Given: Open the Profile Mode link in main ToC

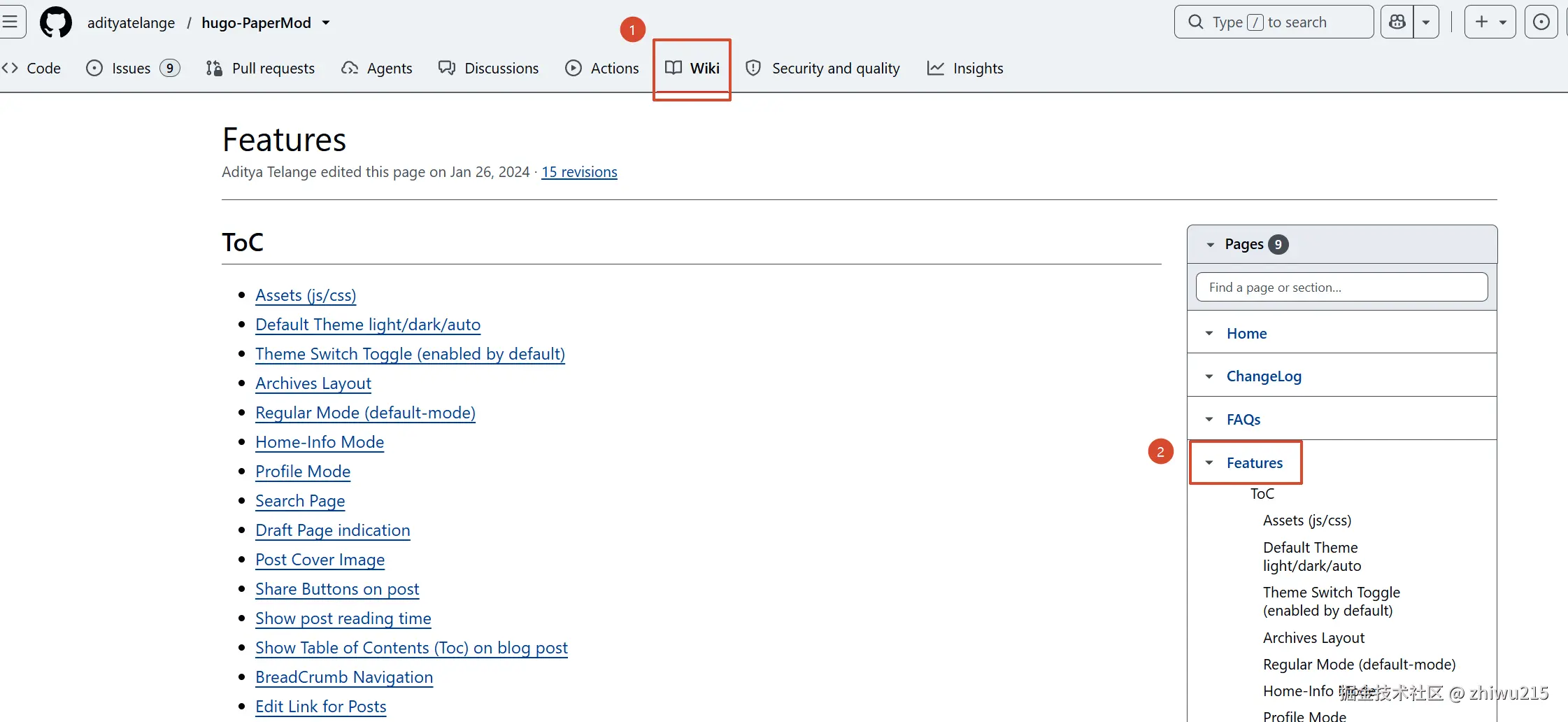Looking at the screenshot, I should [303, 472].
